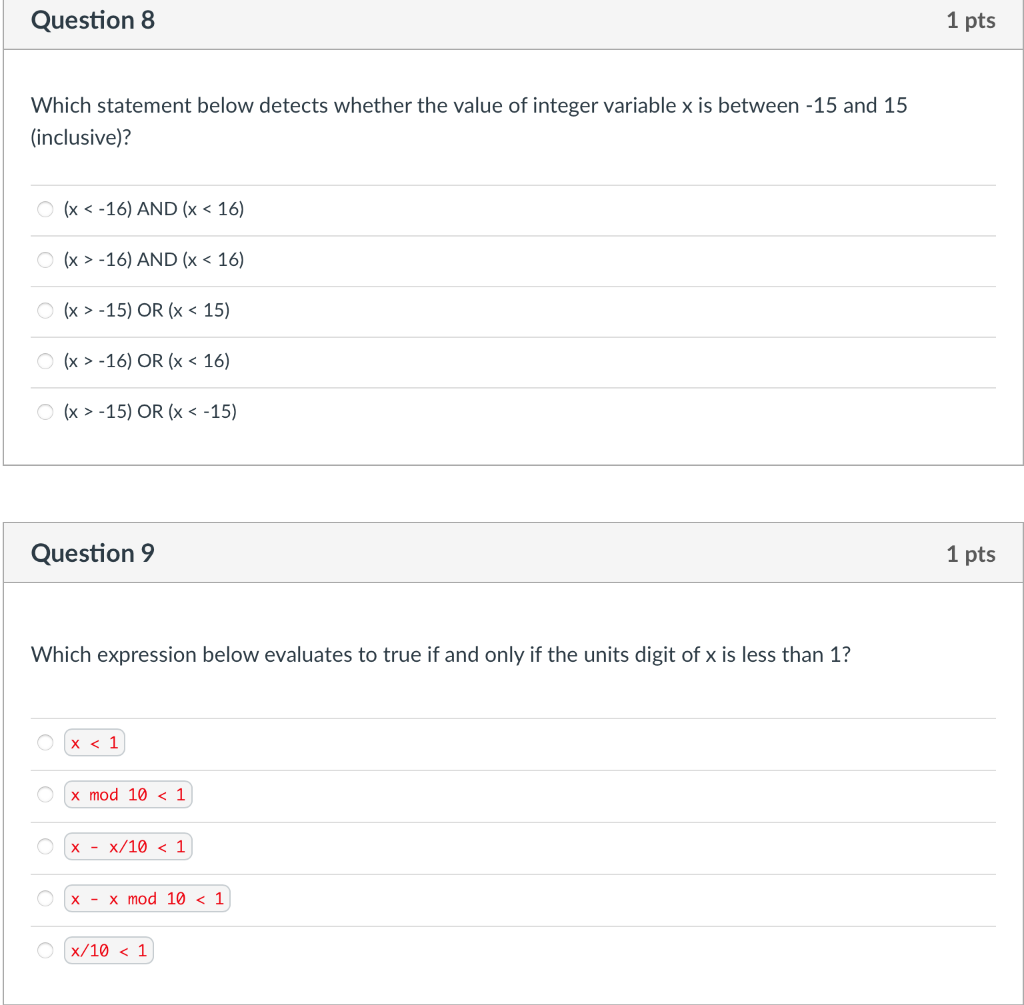
Task: Select the x/10 < 1 answer
Action: 45,950
